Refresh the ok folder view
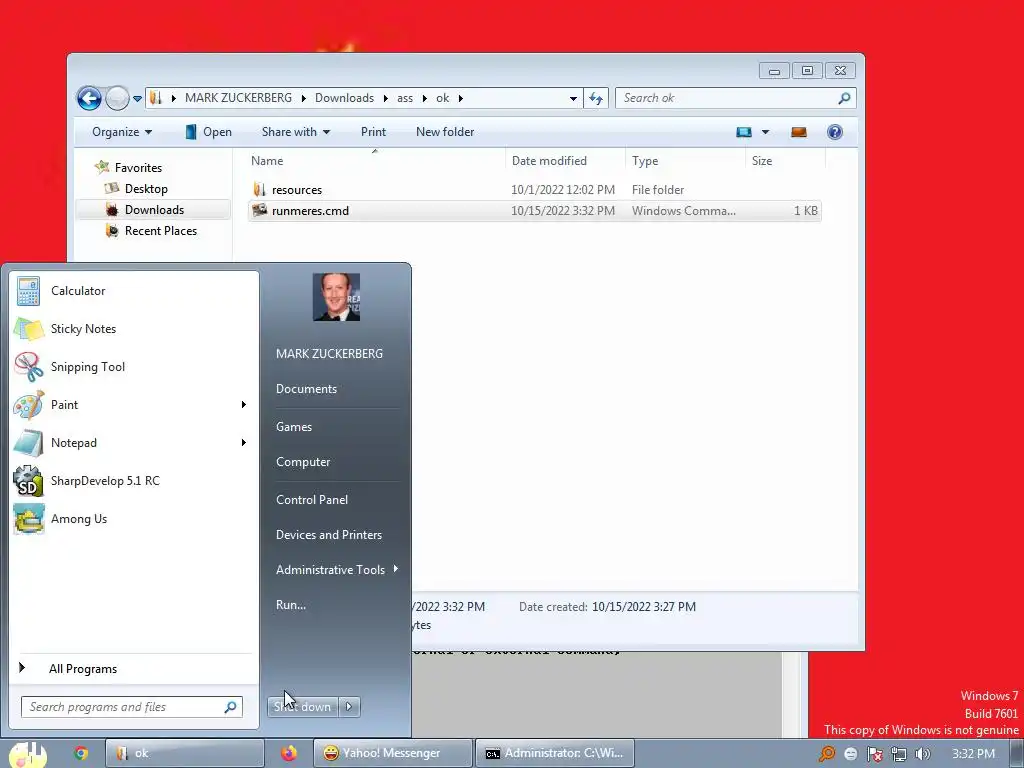1024x768 pixels. tap(596, 98)
